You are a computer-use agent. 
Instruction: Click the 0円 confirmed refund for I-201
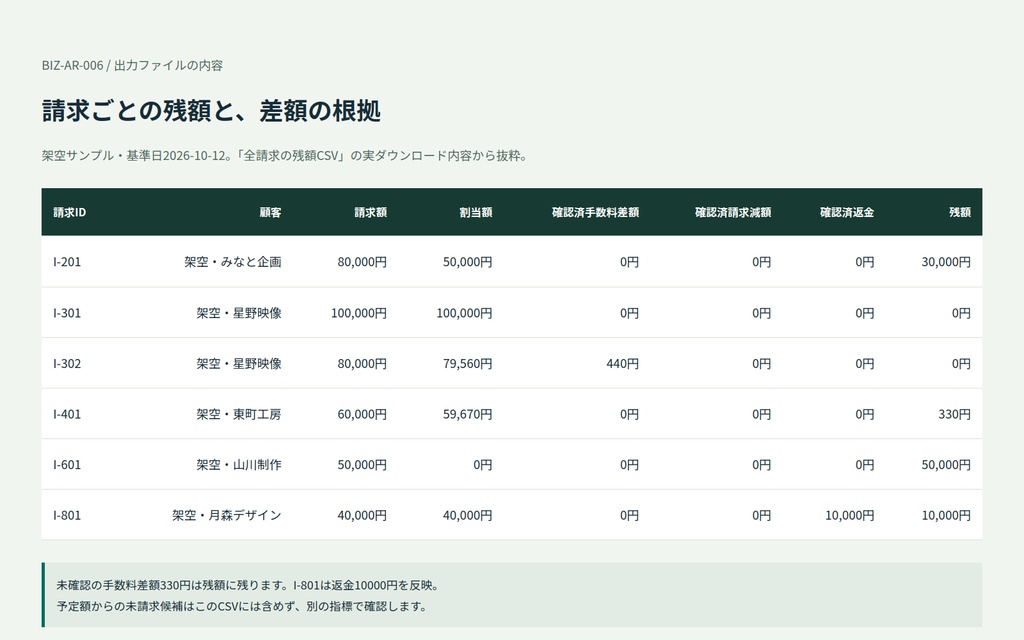865,262
